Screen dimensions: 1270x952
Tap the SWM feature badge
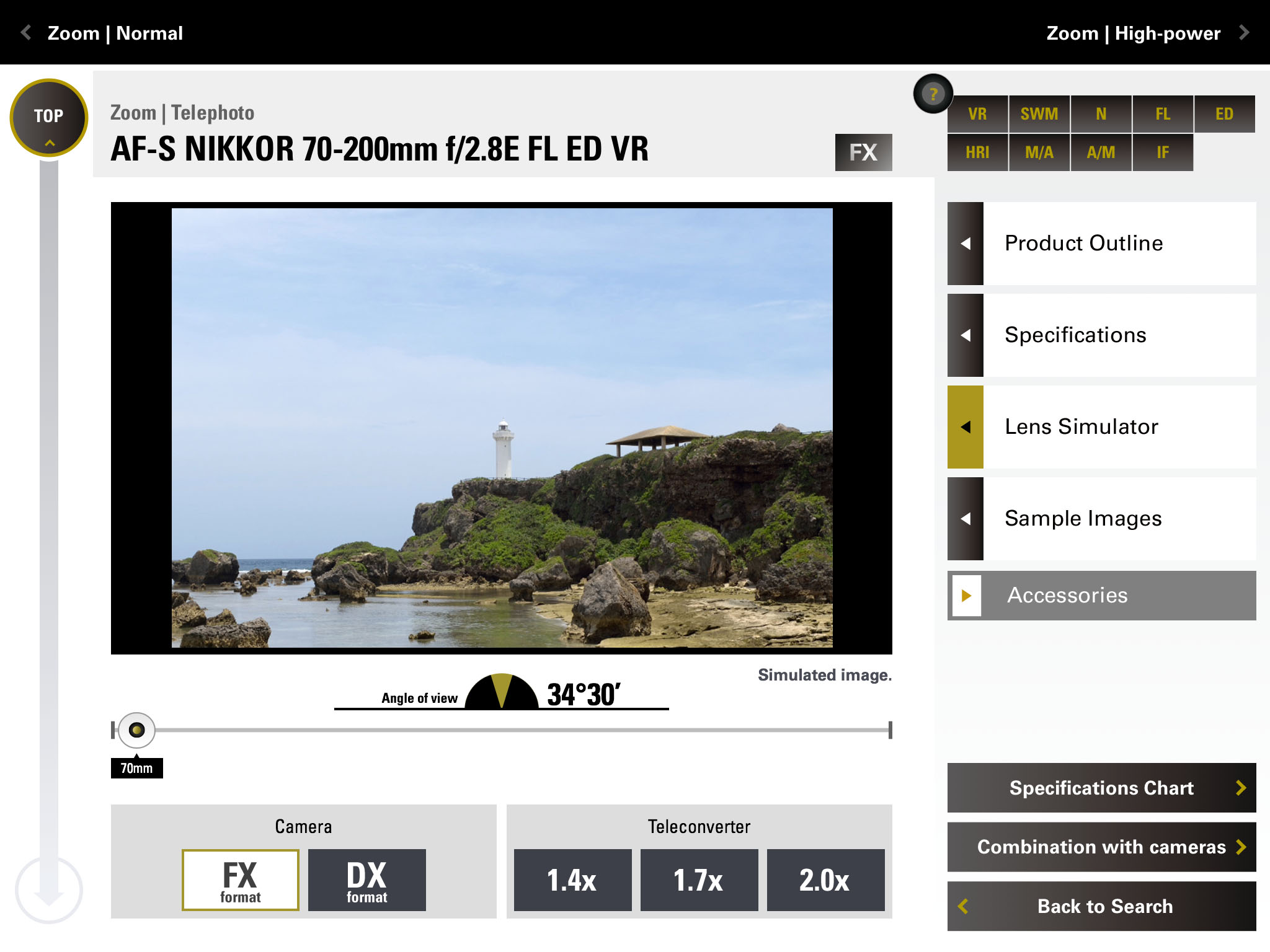[1039, 114]
